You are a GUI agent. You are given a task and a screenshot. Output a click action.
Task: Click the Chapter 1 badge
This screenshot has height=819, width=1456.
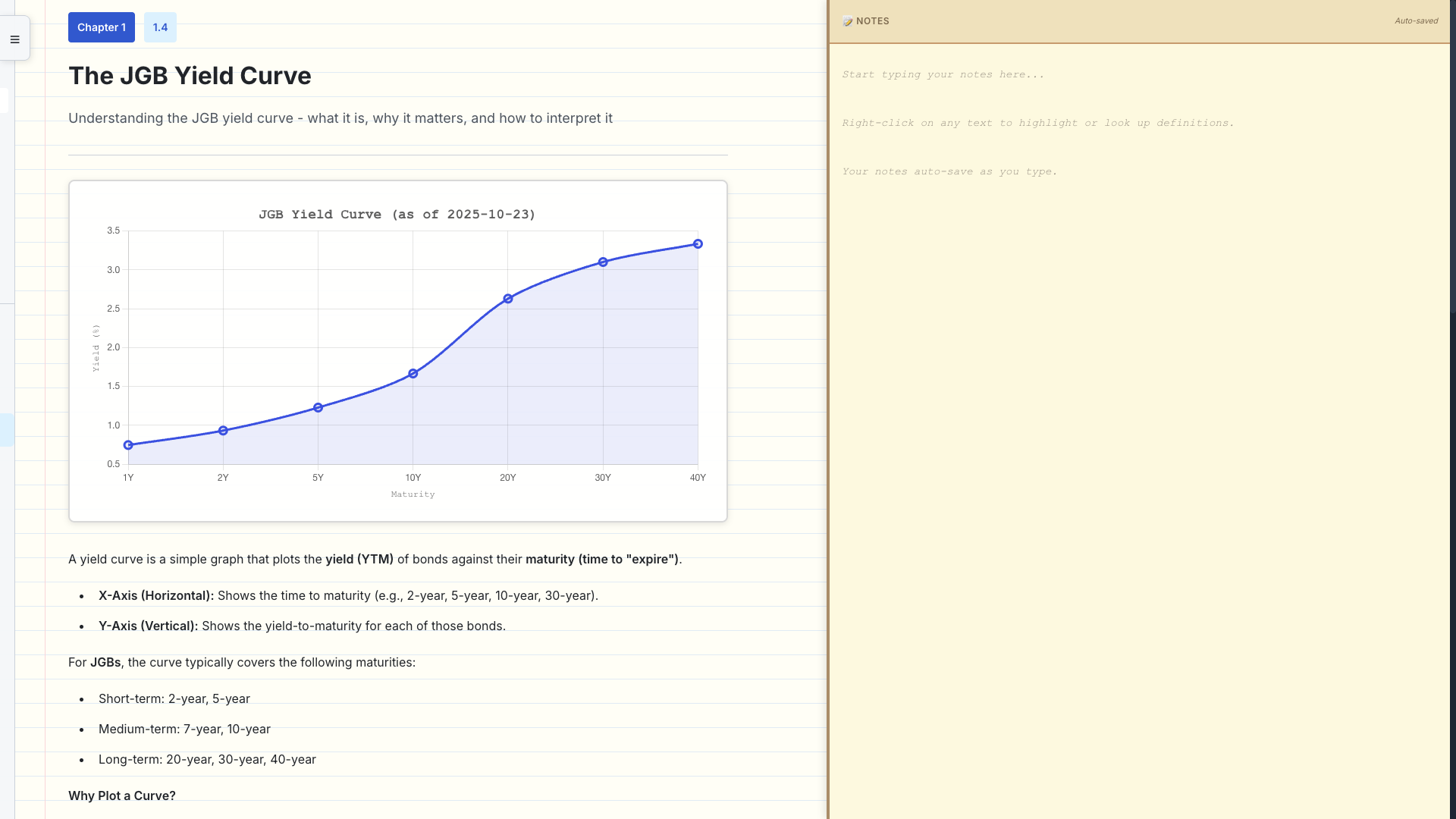pos(102,27)
